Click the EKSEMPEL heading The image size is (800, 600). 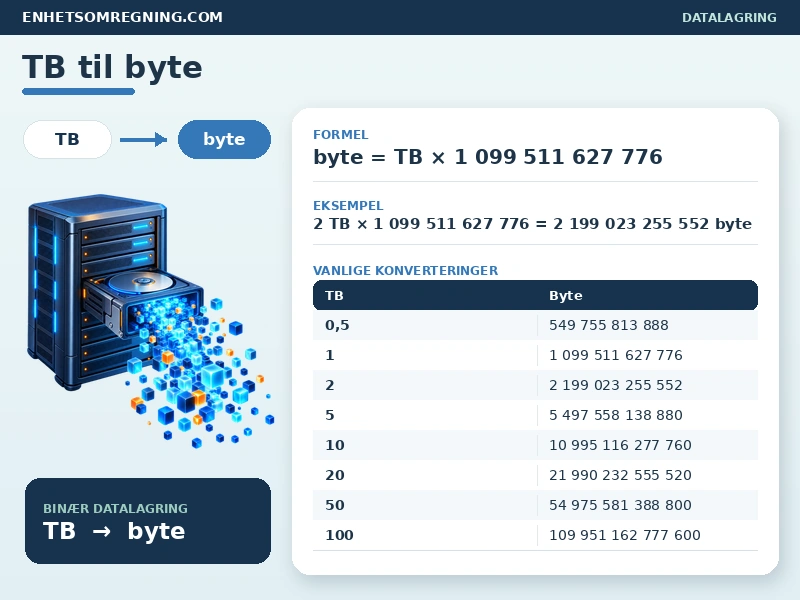click(x=348, y=206)
